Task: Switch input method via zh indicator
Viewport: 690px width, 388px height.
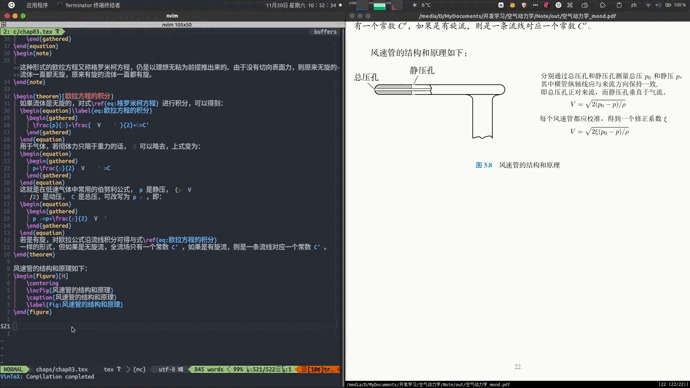Action: coord(634,5)
